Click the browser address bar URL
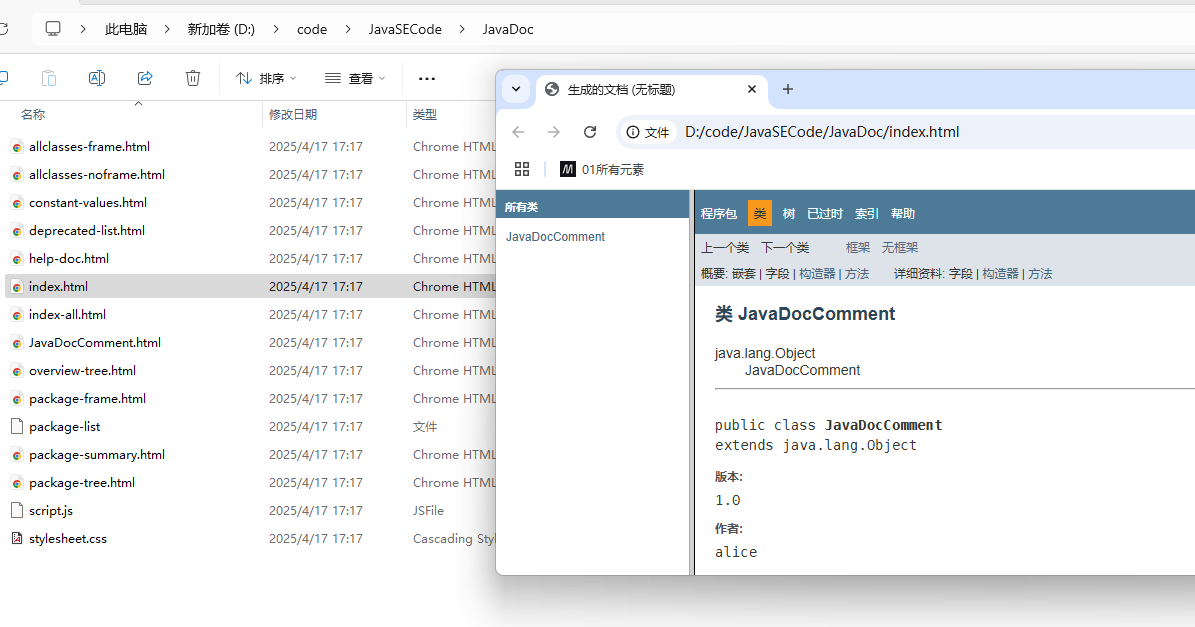The image size is (1195, 627). pyautogui.click(x=822, y=132)
